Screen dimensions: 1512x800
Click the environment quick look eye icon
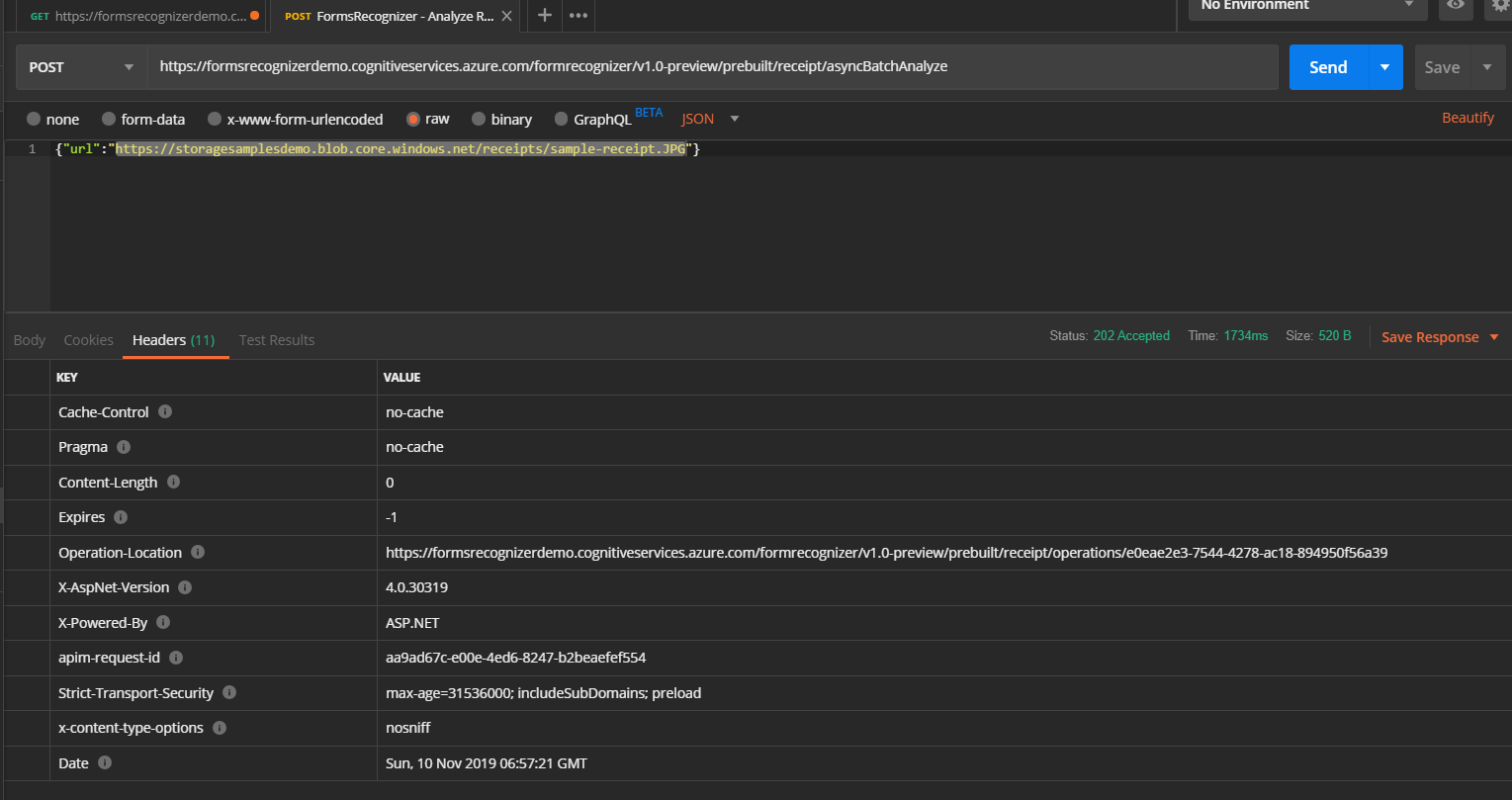tap(1455, 6)
